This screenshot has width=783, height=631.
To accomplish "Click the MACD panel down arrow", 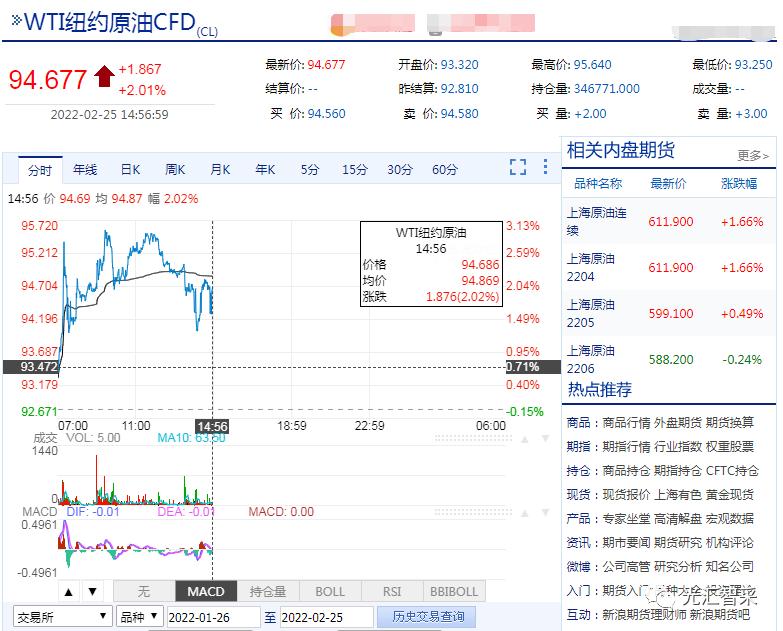I will (545, 513).
